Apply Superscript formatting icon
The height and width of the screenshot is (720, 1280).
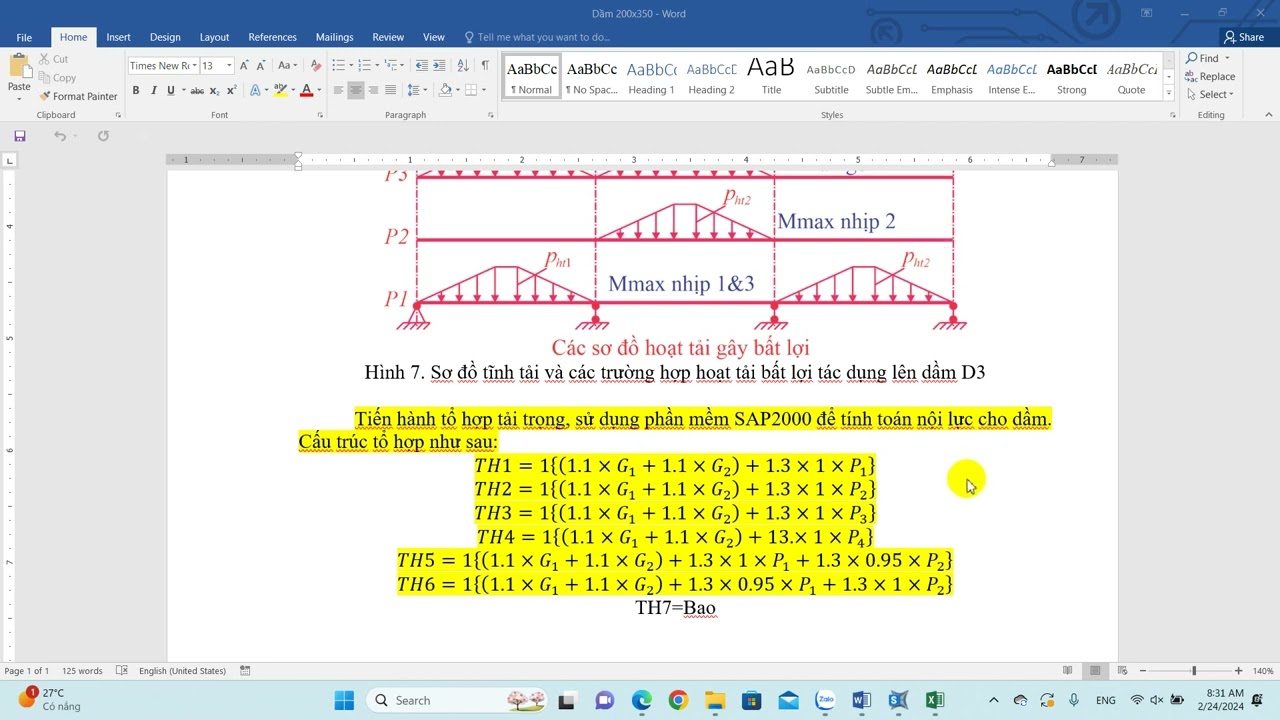[231, 91]
